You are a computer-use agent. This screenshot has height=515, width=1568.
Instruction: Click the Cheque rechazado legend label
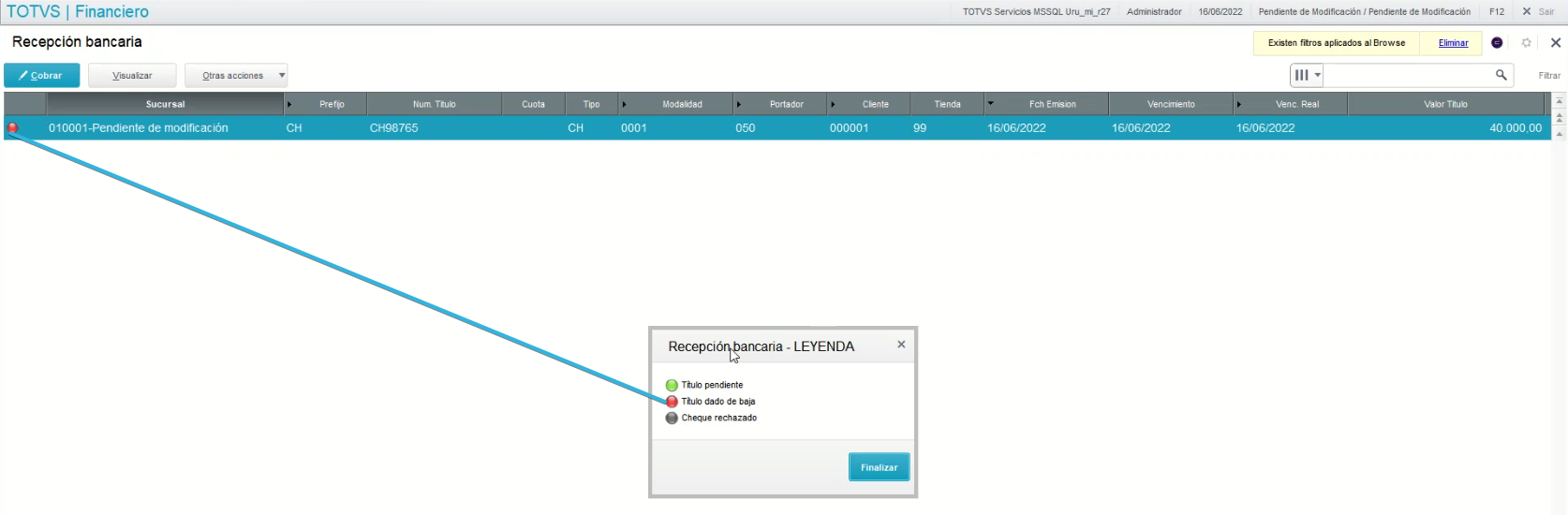click(x=718, y=419)
